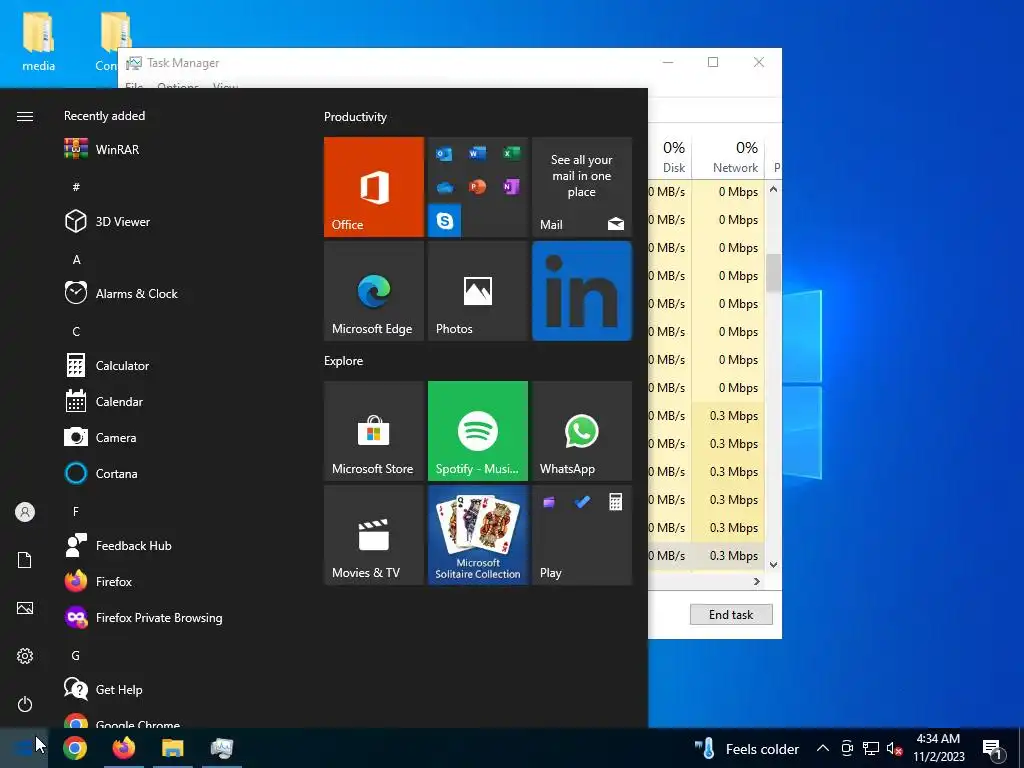Show hidden system tray icons
1024x768 pixels.
tap(823, 748)
